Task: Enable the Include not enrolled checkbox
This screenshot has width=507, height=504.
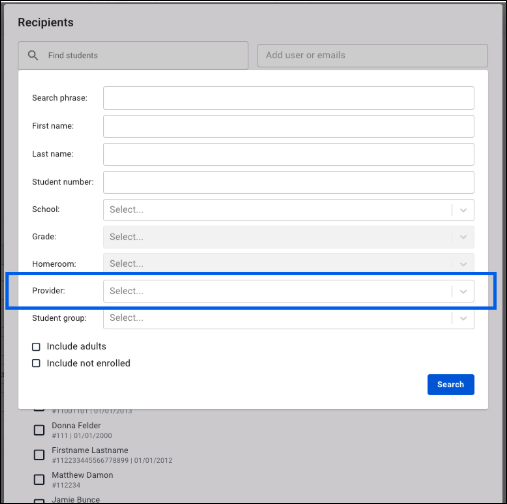Action: coord(36,363)
